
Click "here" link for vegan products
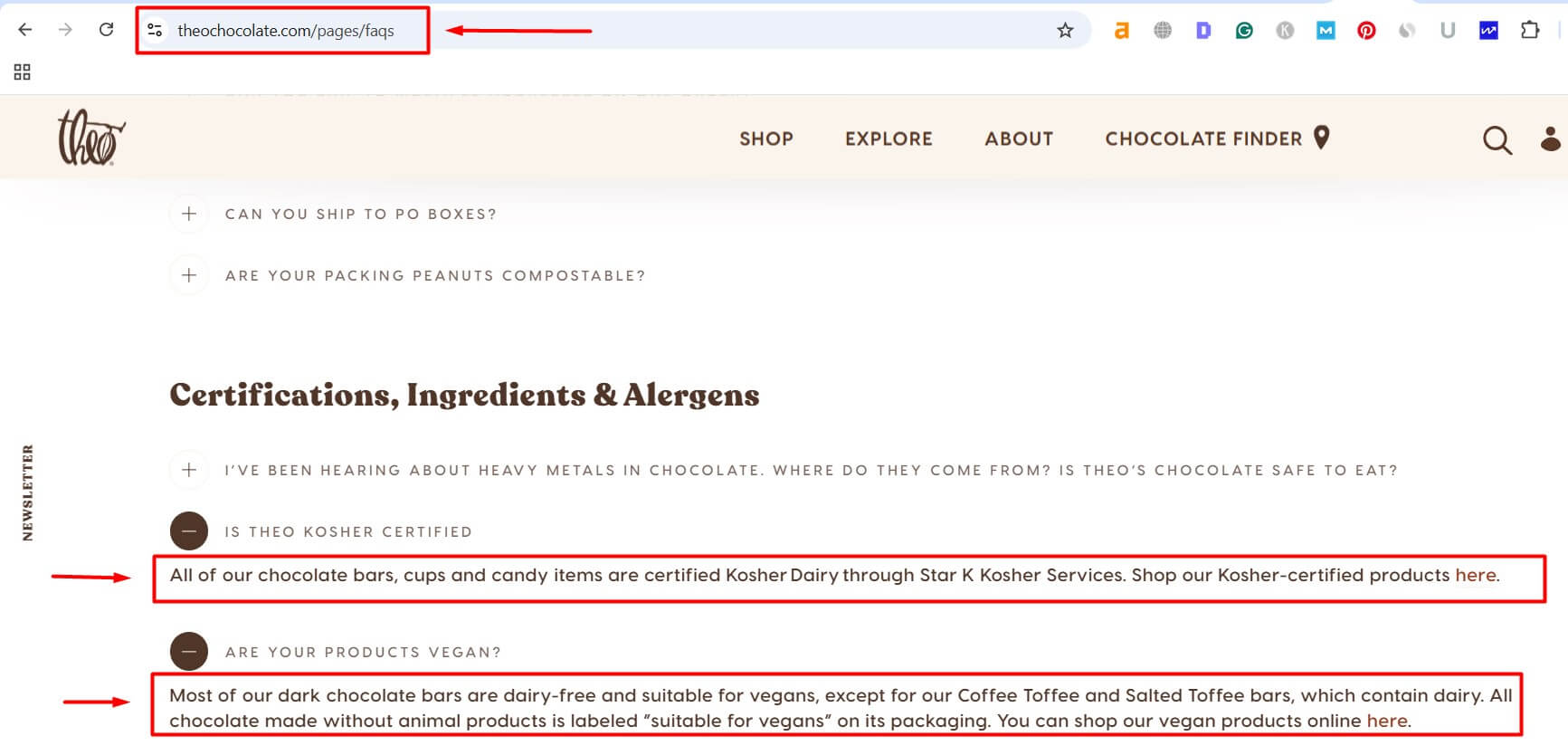1386,722
